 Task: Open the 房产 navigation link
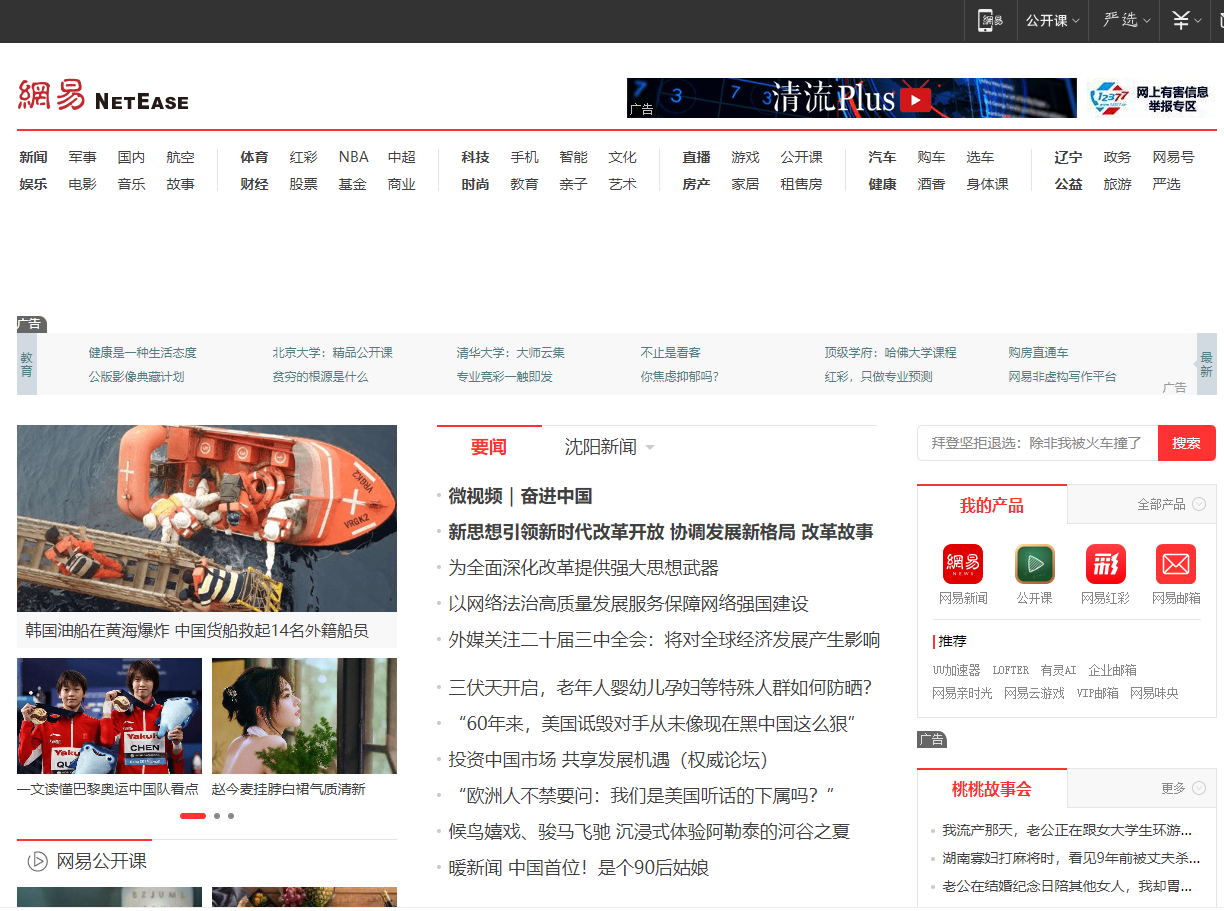coord(696,184)
